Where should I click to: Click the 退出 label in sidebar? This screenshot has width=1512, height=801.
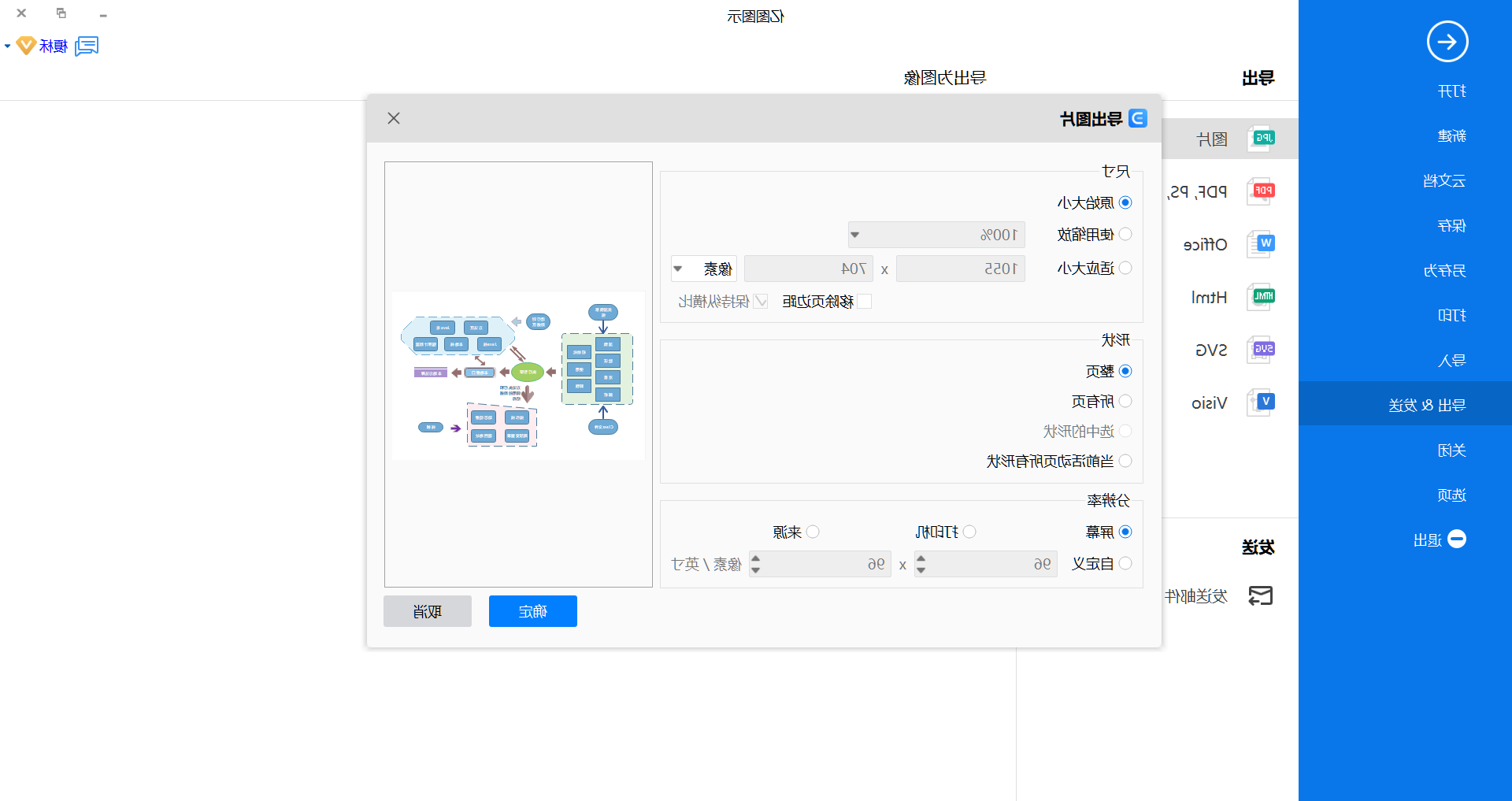1428,540
